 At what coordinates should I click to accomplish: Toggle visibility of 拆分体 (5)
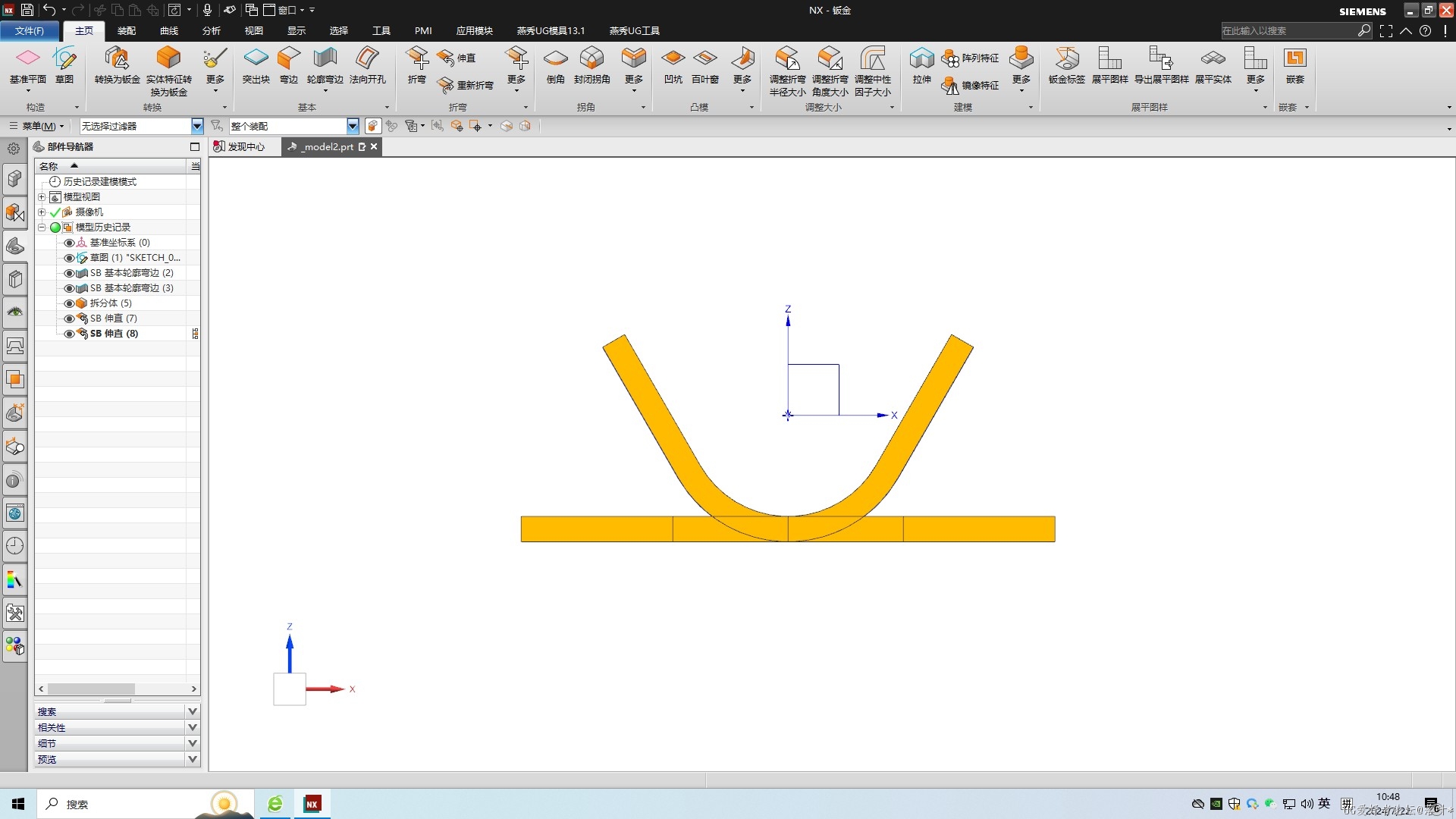(x=69, y=303)
